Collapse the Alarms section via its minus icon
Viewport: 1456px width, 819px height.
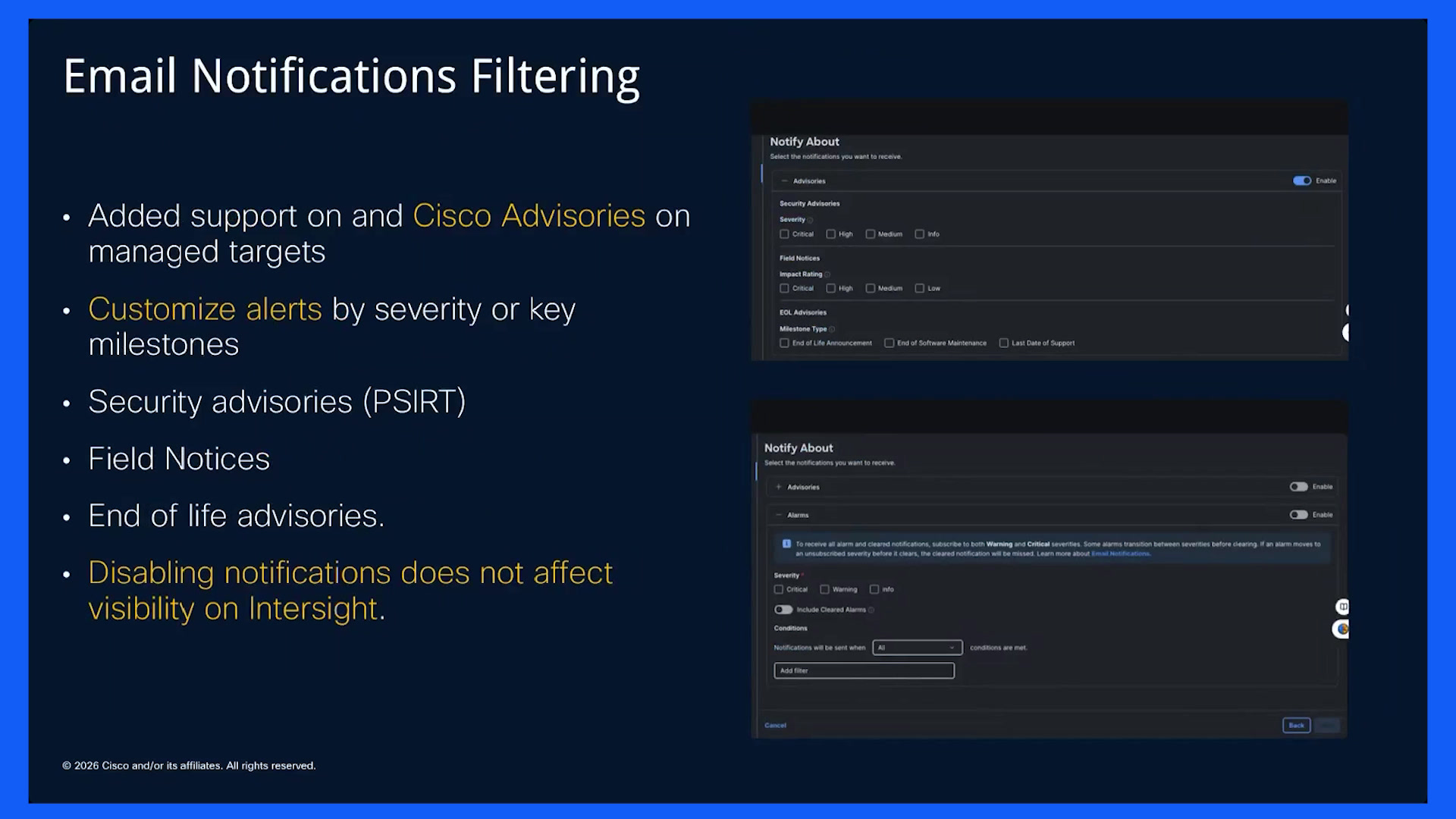coord(779,515)
